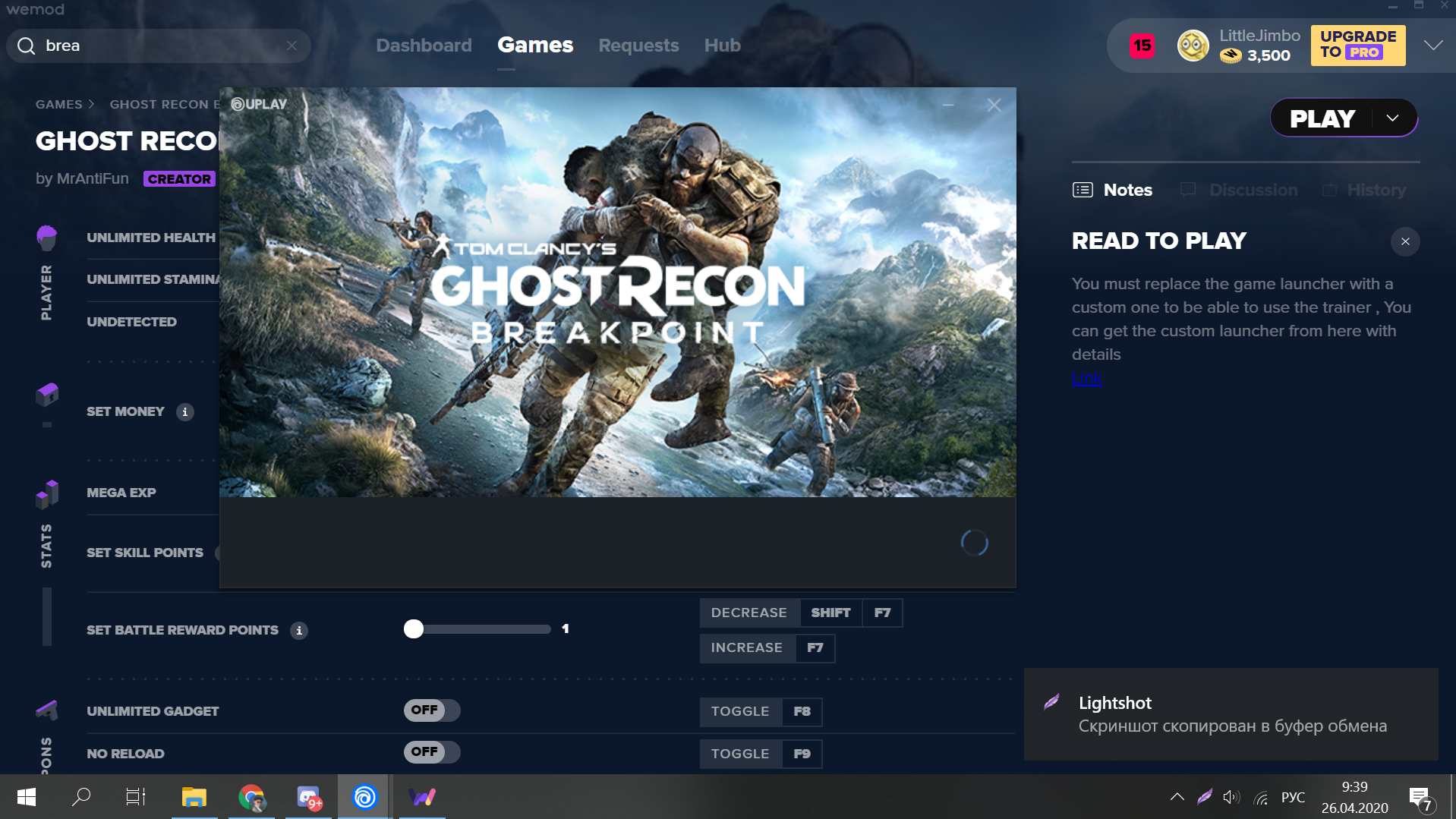Open the Requests tab

pos(638,46)
